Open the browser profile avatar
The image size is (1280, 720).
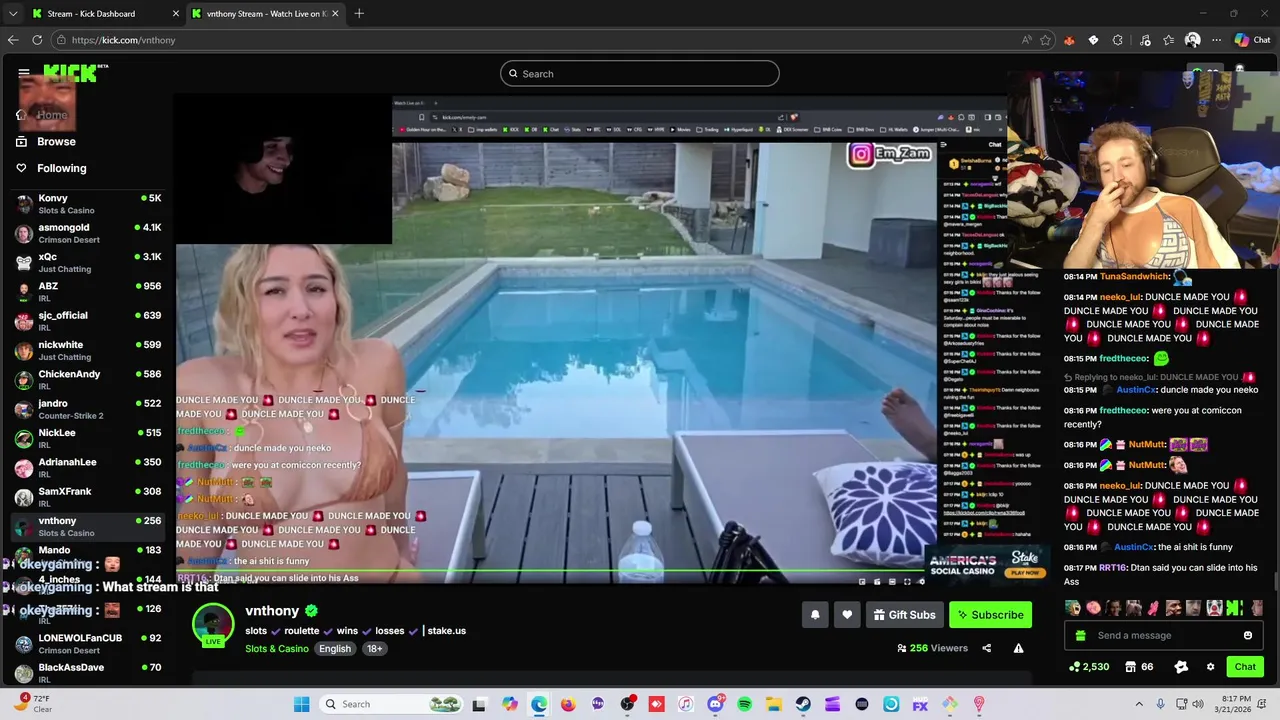(x=1192, y=40)
